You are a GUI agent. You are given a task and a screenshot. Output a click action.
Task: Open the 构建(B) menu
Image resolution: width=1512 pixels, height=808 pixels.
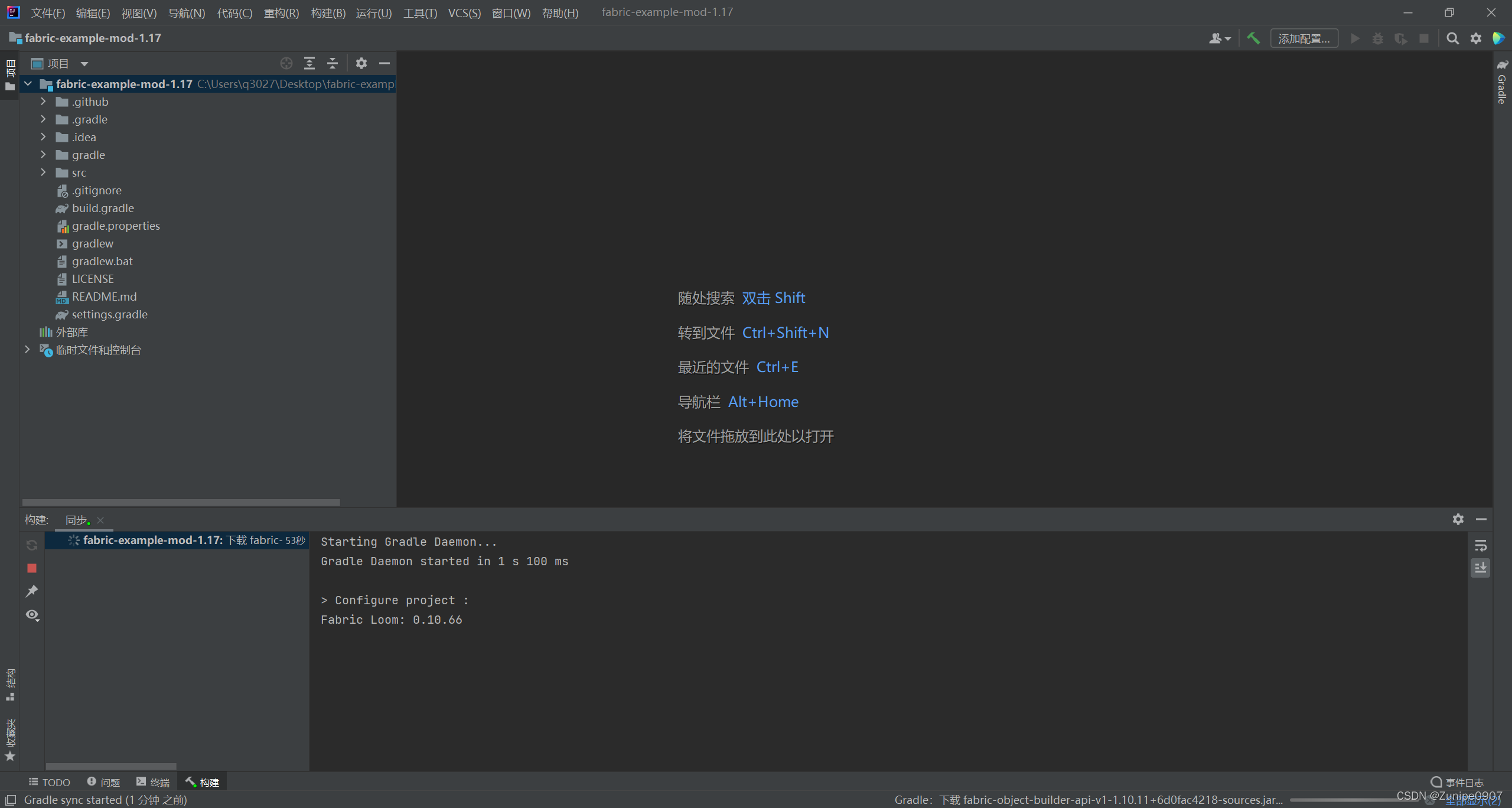(328, 13)
